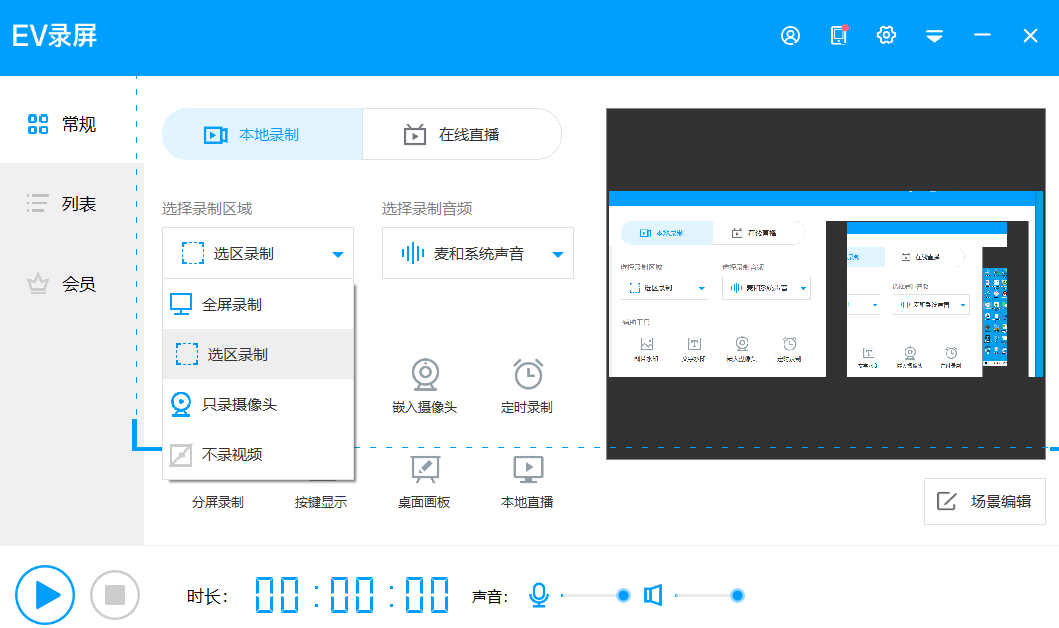Open the phone notification icon
The image size is (1059, 628).
point(839,35)
